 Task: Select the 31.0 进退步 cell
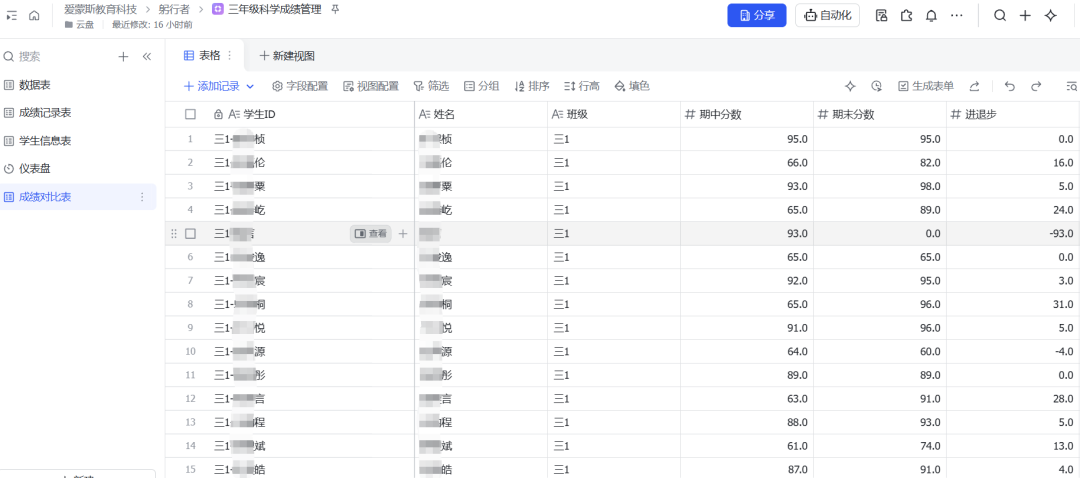coord(1013,304)
